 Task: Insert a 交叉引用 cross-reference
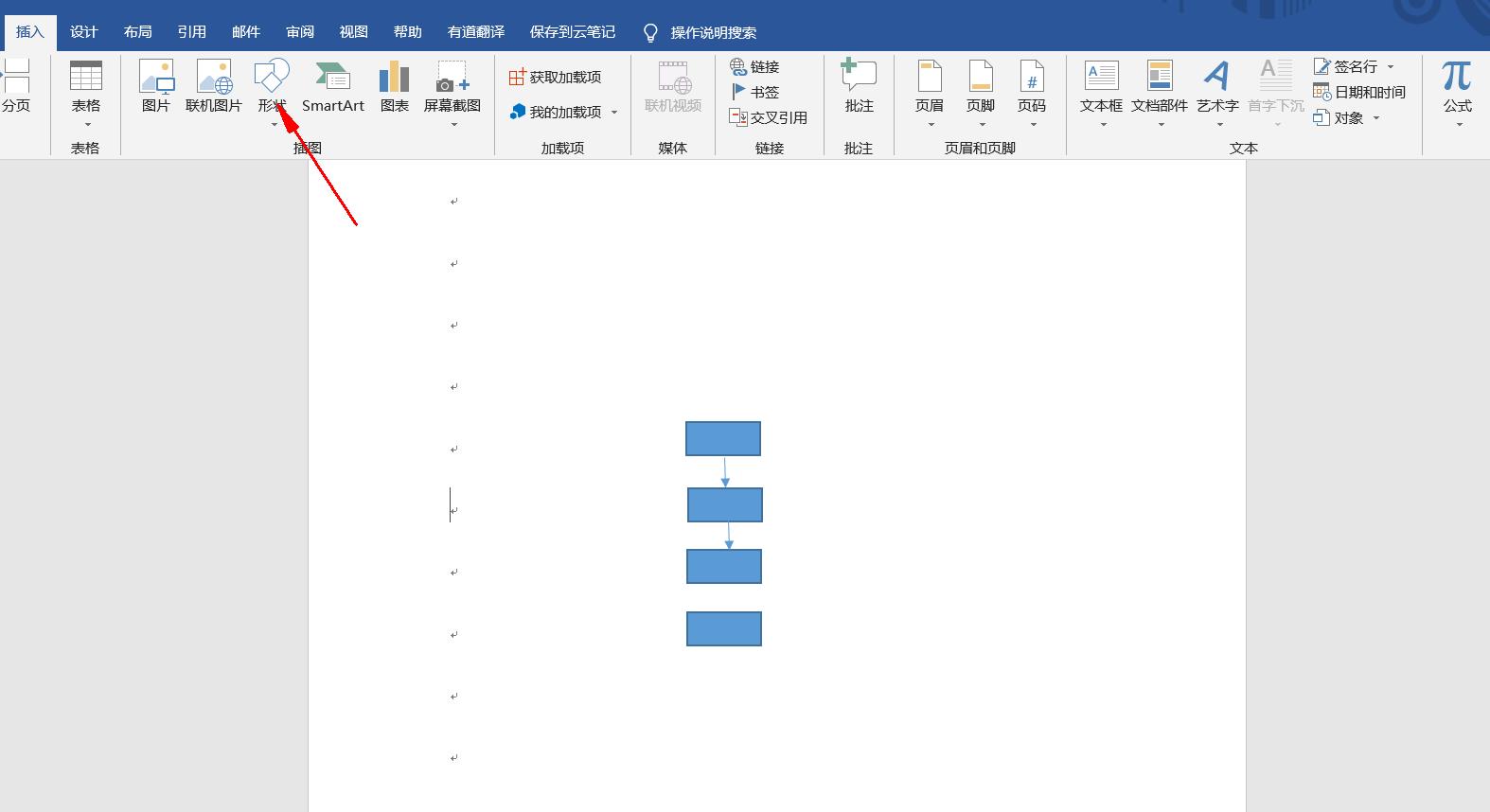(769, 118)
